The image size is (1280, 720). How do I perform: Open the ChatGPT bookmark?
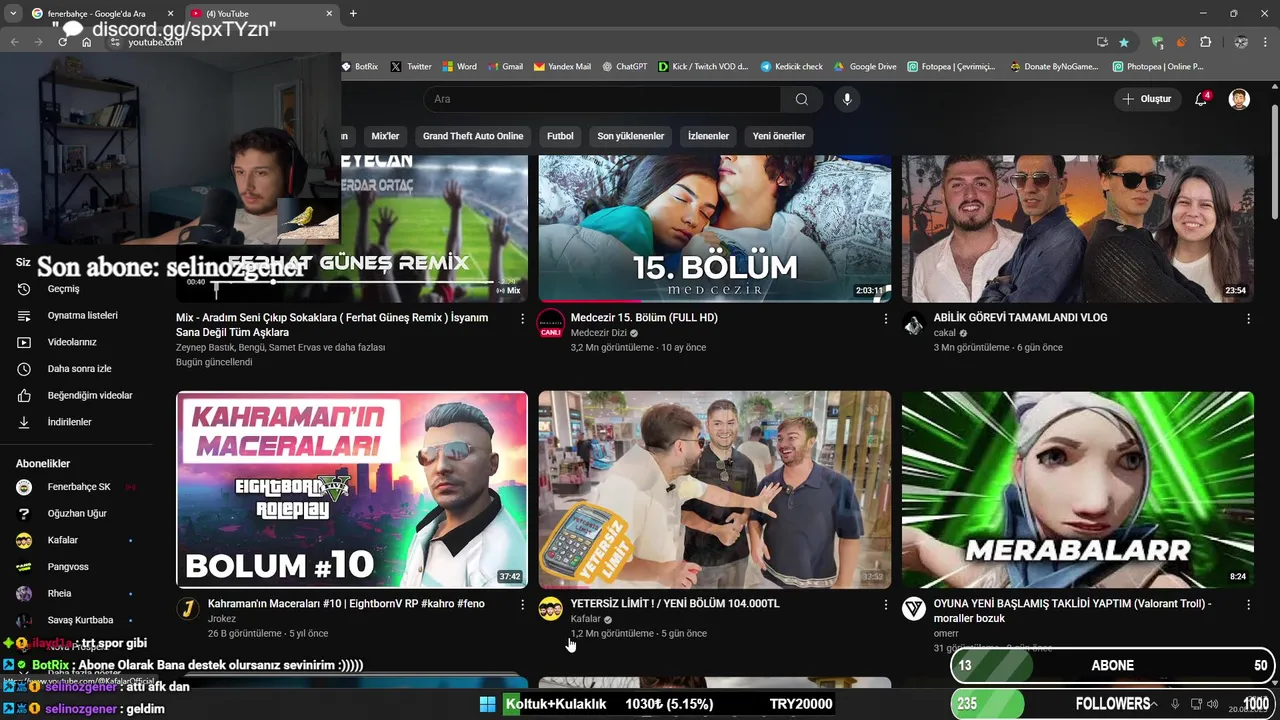624,66
